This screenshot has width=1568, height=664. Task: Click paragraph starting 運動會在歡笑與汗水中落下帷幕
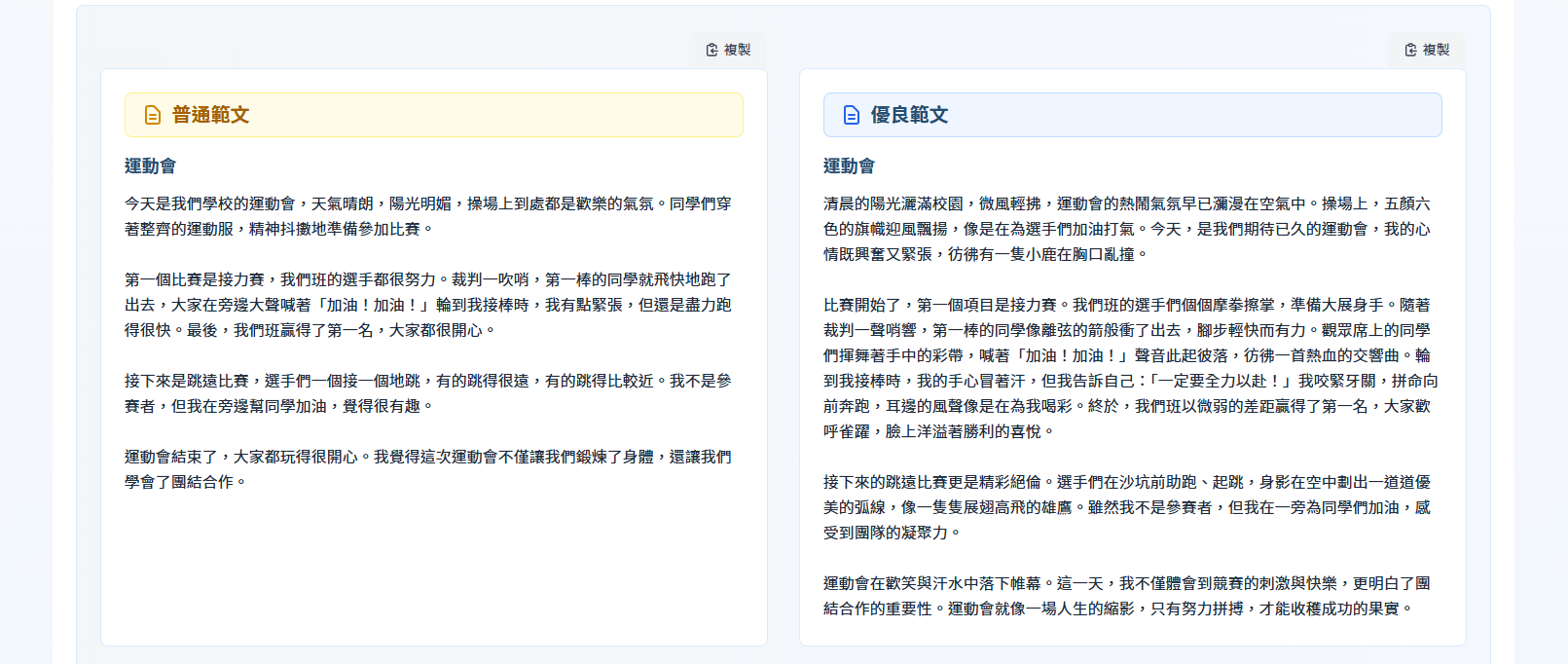tap(1127, 596)
